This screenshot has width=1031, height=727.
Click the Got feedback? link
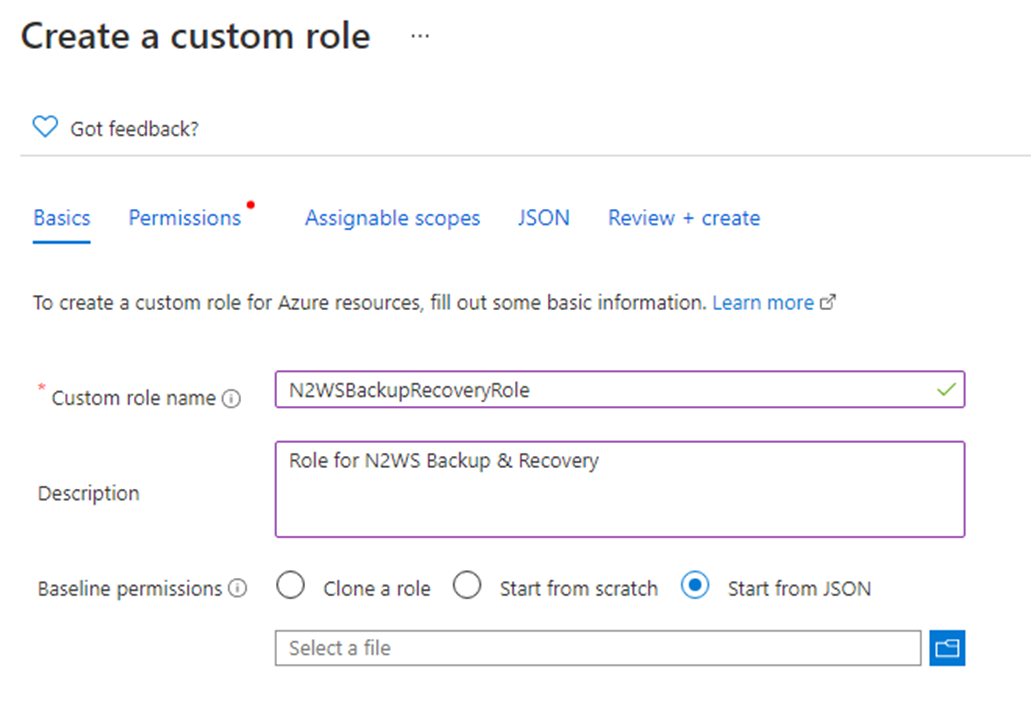134,129
